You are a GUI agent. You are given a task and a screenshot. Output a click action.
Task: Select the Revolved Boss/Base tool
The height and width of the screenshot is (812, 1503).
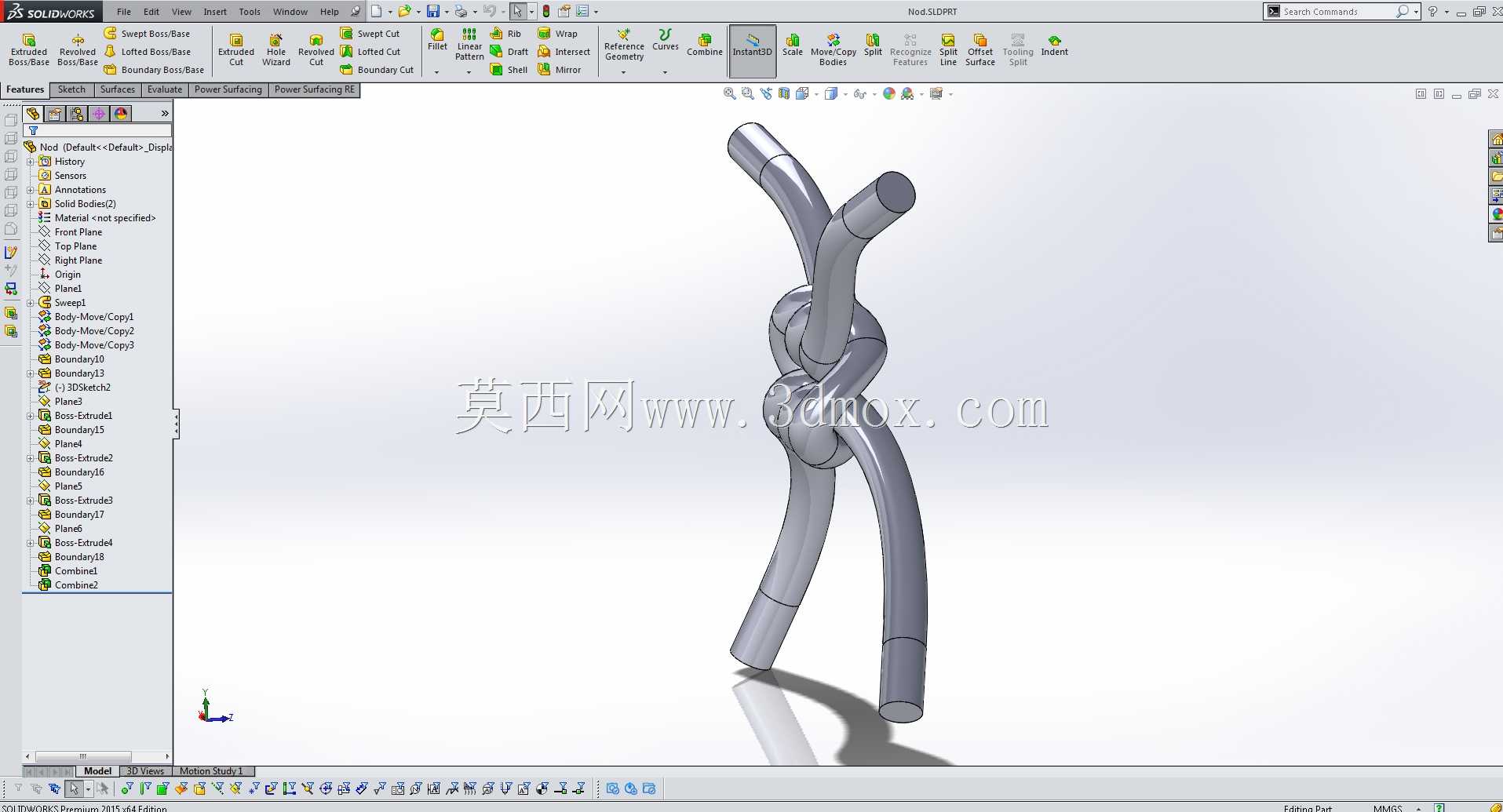[78, 50]
